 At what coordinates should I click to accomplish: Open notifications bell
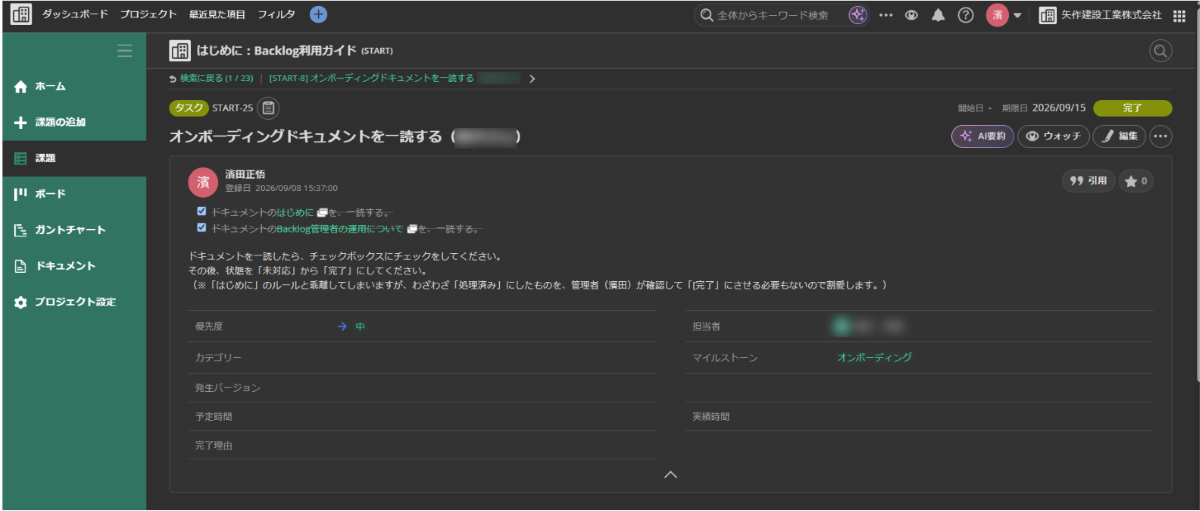coord(938,15)
